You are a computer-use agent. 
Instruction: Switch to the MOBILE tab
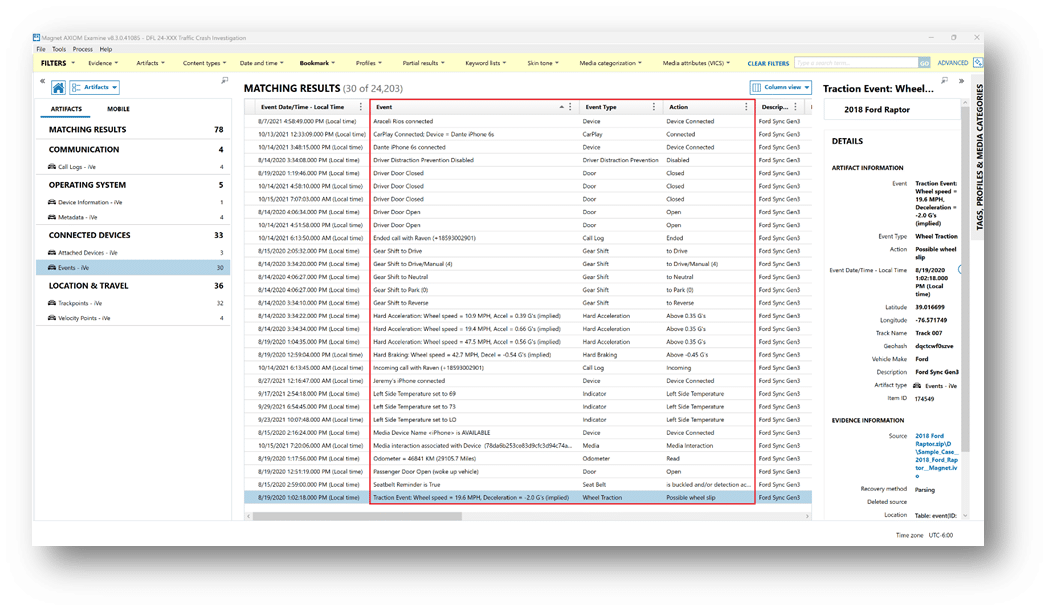coord(118,109)
